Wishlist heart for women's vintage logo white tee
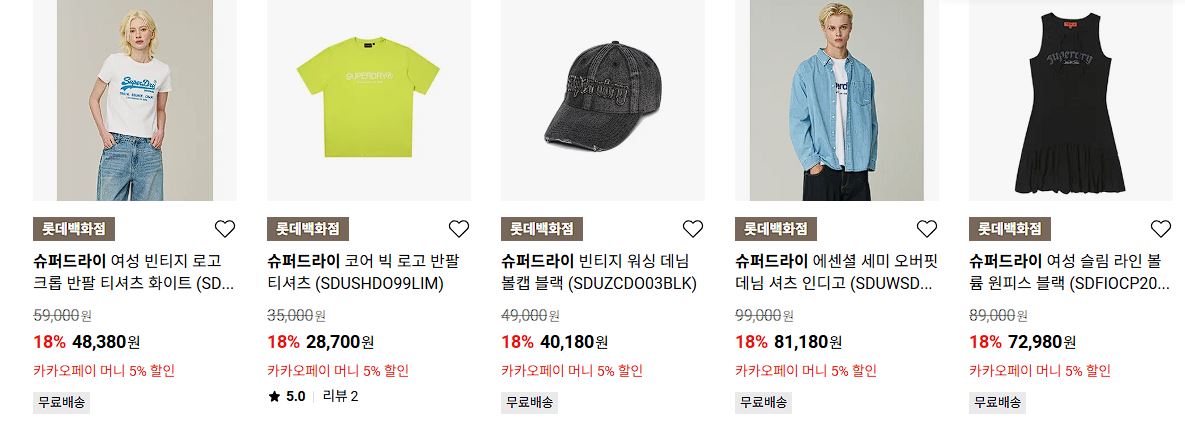 (x=224, y=228)
